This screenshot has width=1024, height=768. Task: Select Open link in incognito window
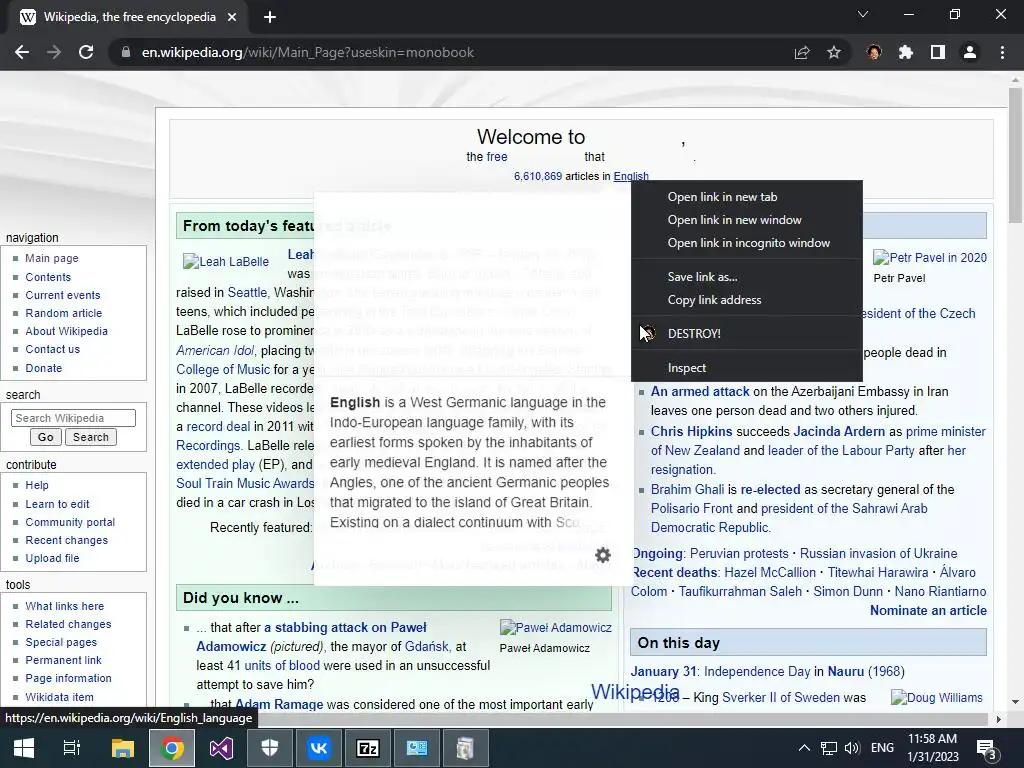click(746, 242)
